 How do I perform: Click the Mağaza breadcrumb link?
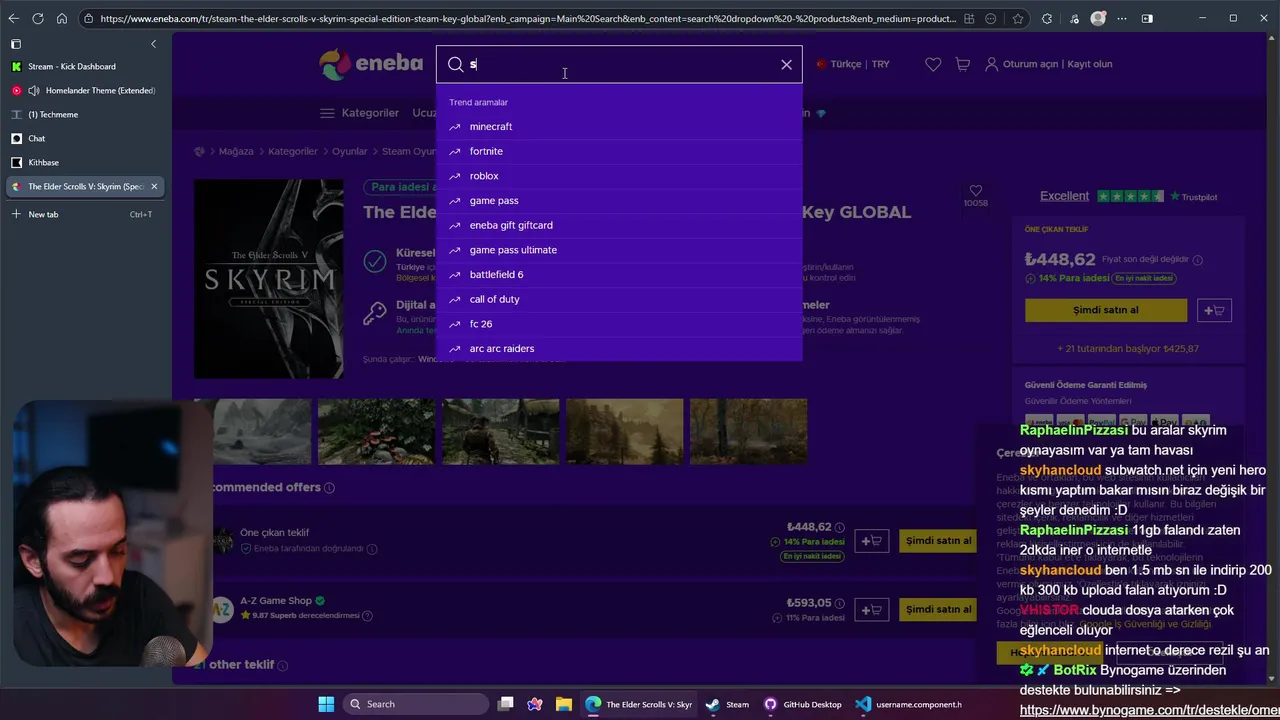[236, 151]
